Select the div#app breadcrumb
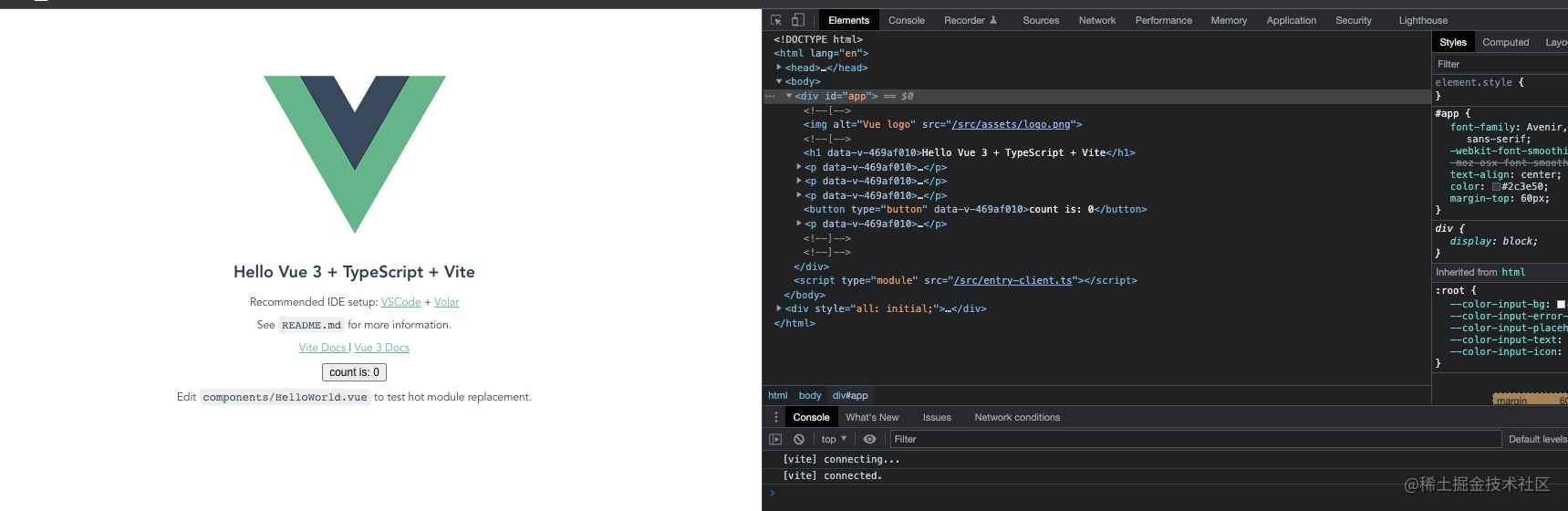 tap(850, 395)
